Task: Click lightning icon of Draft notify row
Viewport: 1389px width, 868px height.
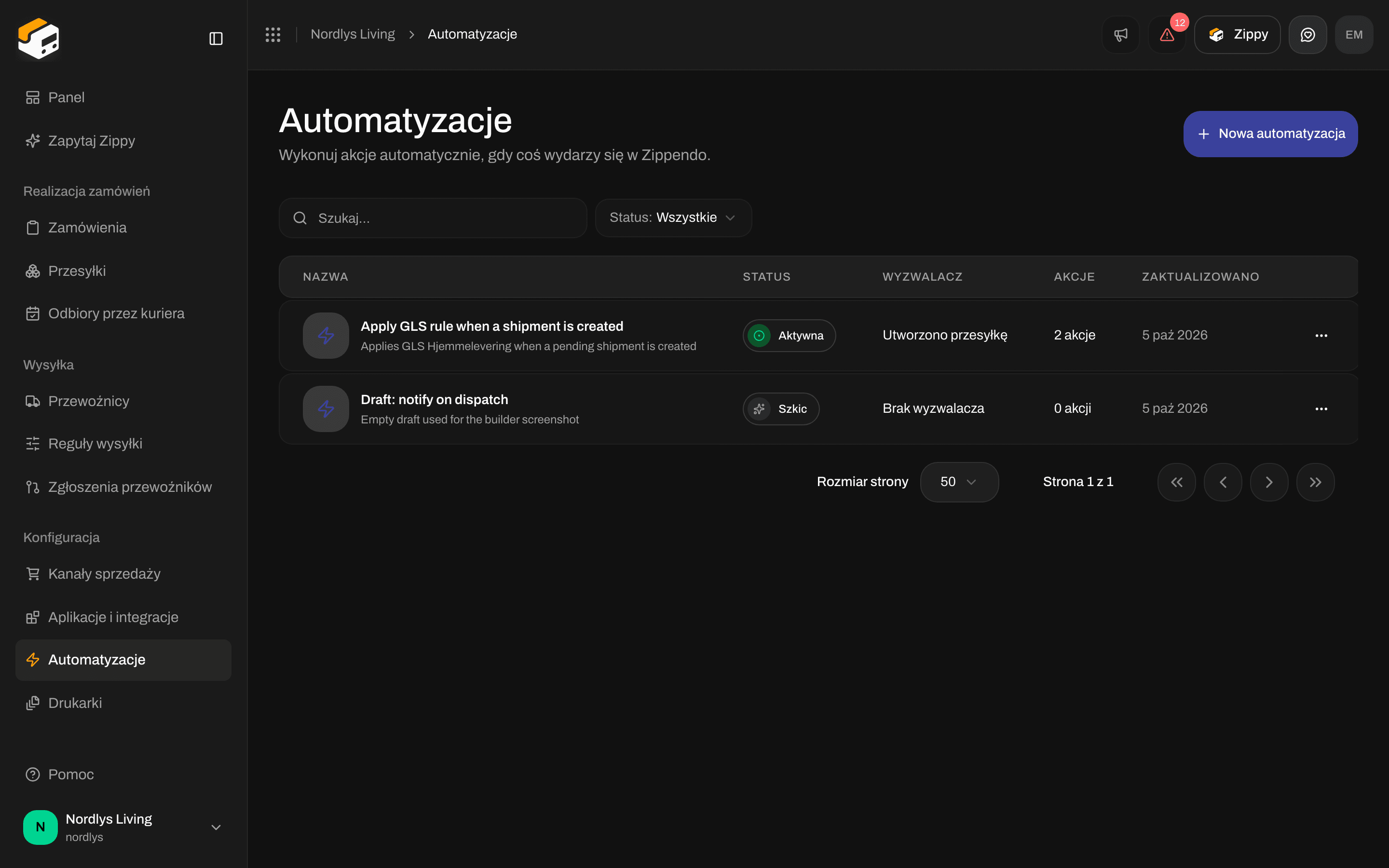Action: pyautogui.click(x=326, y=409)
